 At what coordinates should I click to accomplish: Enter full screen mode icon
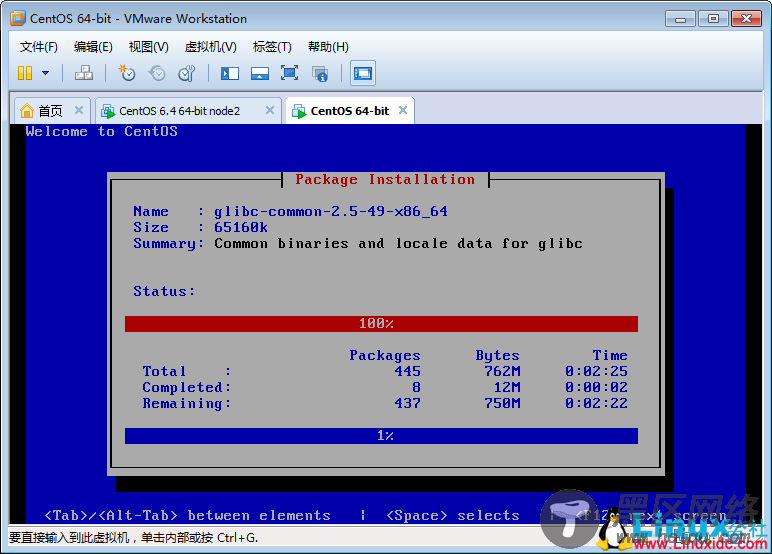[290, 73]
